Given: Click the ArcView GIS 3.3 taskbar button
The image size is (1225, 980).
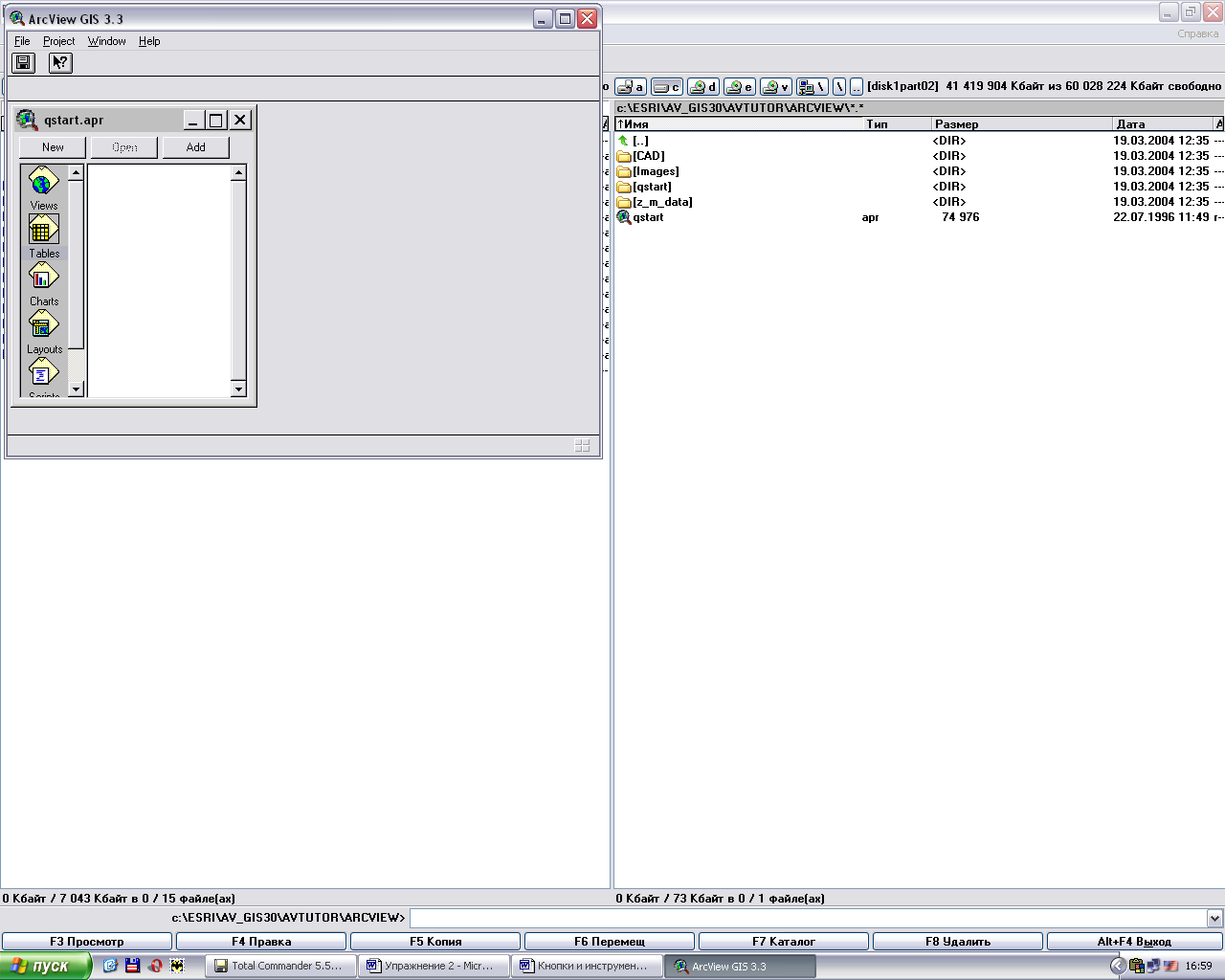Looking at the screenshot, I should [x=741, y=967].
